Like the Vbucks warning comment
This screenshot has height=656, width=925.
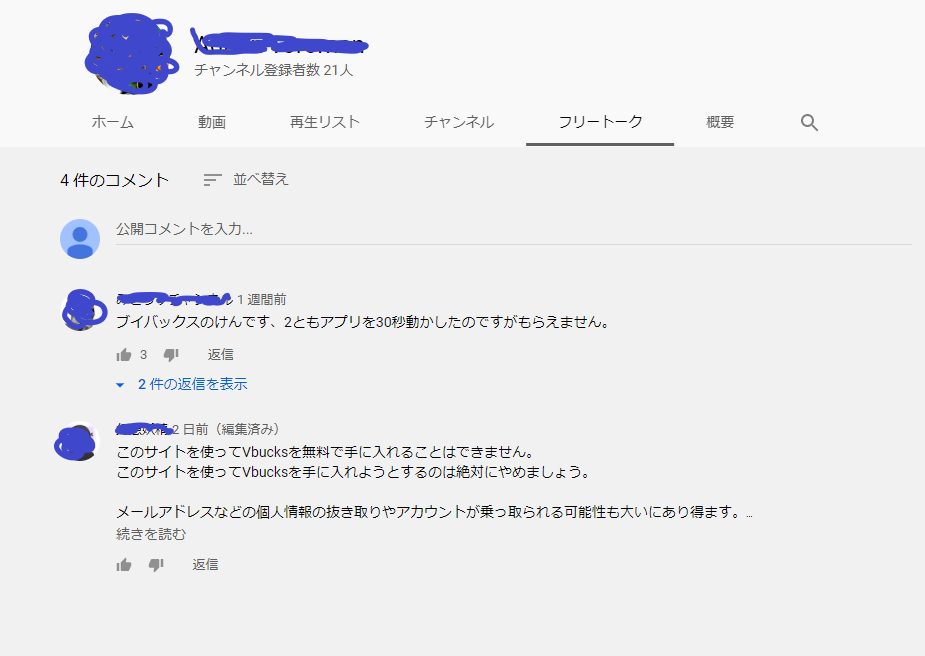pos(124,565)
